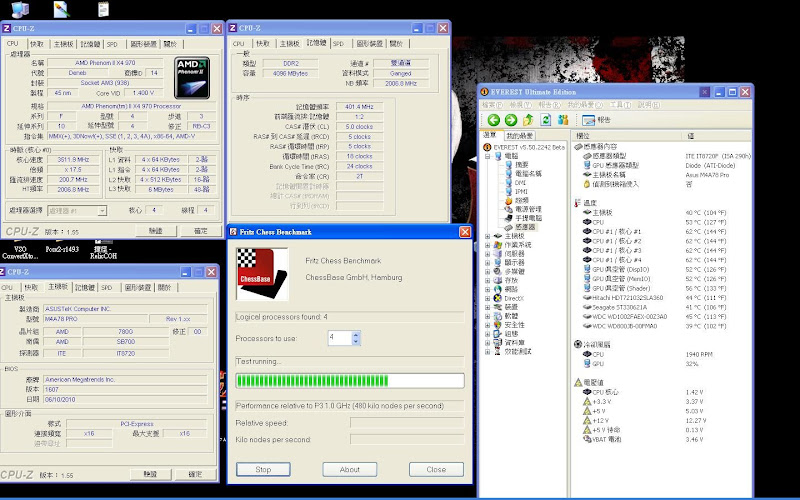Click the Fritz benchmark green progress bar
The width and height of the screenshot is (800, 500).
click(350, 381)
